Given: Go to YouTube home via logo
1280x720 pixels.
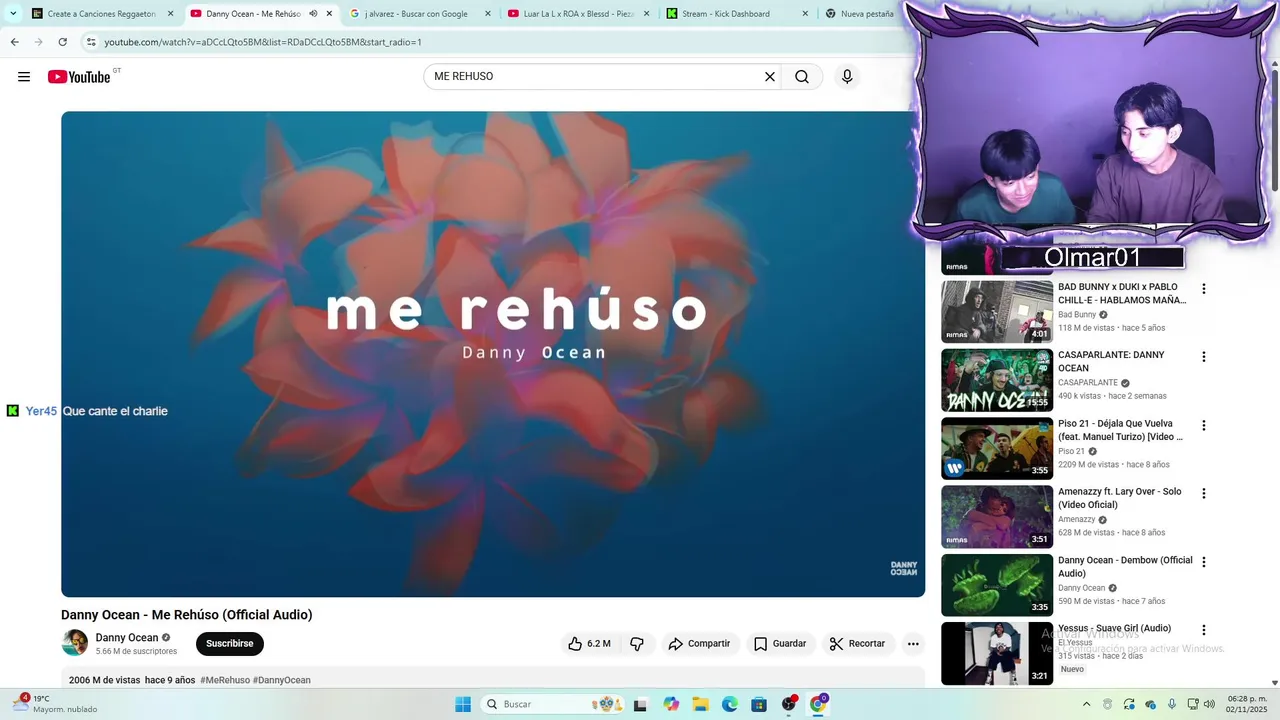Looking at the screenshot, I should point(79,77).
